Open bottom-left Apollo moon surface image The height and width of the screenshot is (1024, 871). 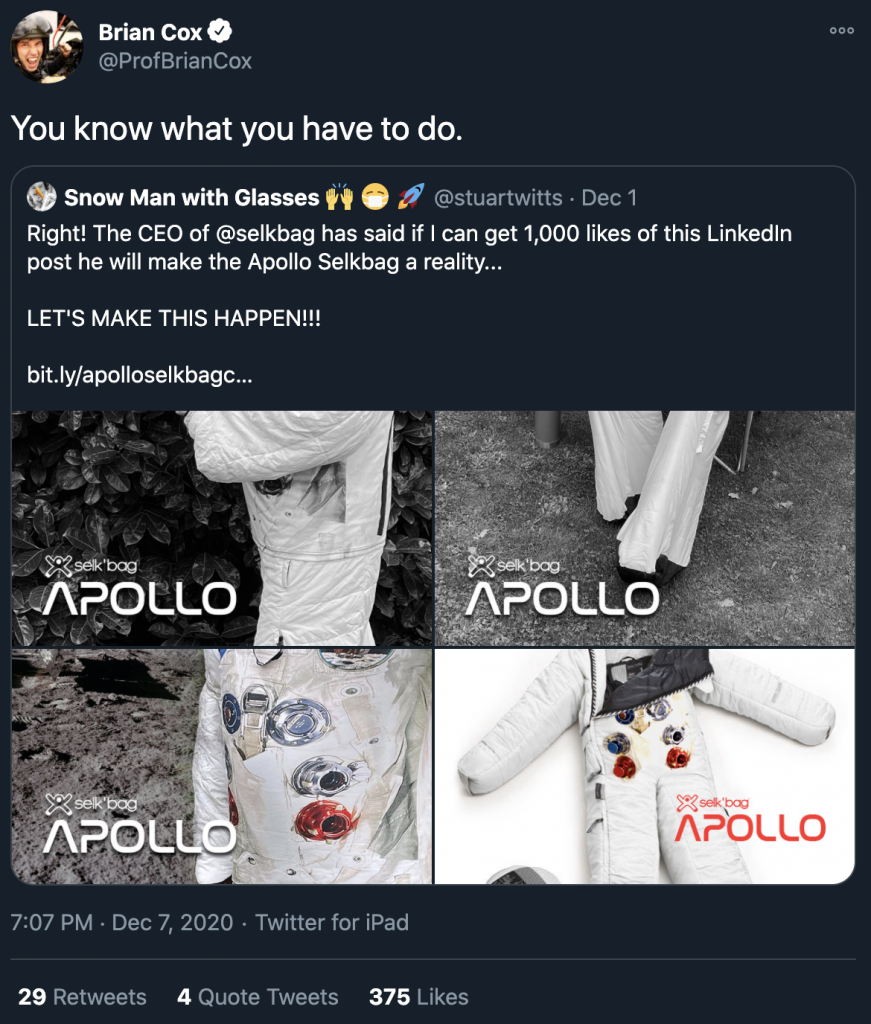[222, 767]
